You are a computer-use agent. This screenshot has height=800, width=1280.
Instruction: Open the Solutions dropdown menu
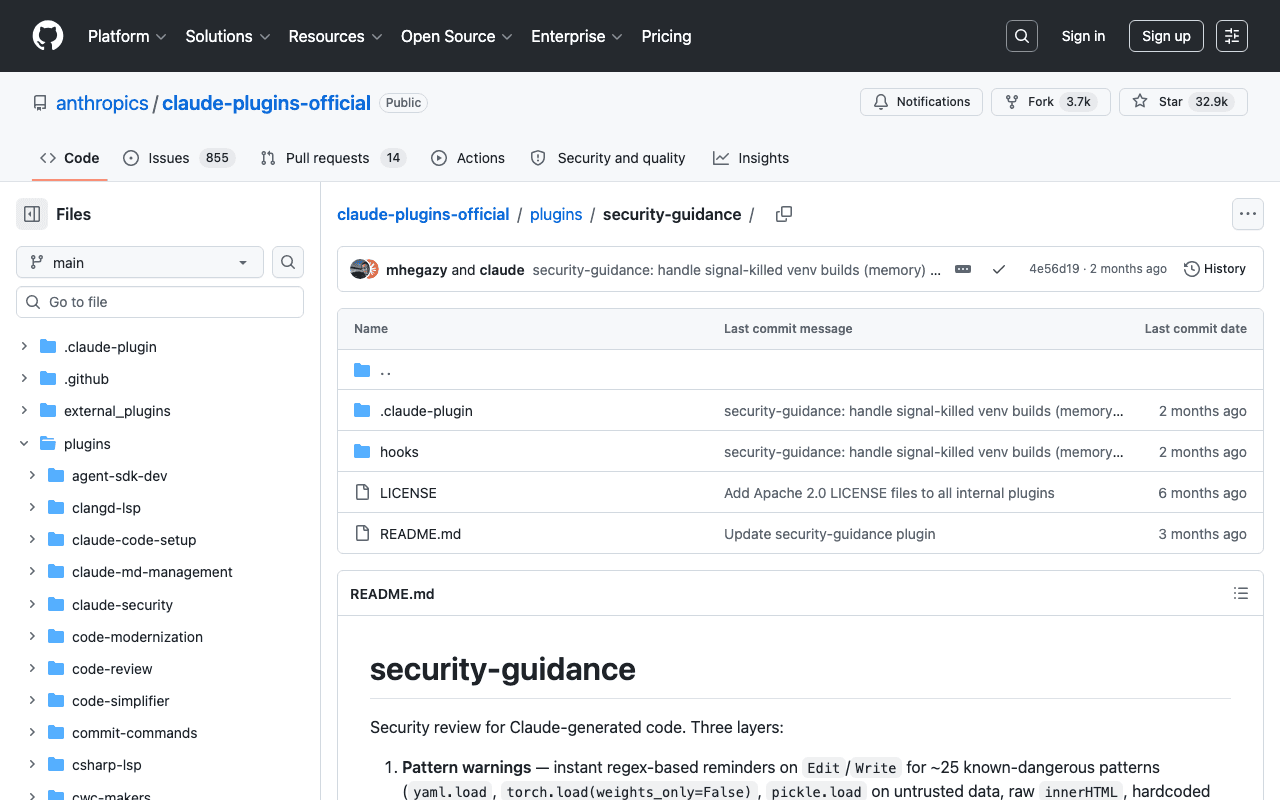228,36
